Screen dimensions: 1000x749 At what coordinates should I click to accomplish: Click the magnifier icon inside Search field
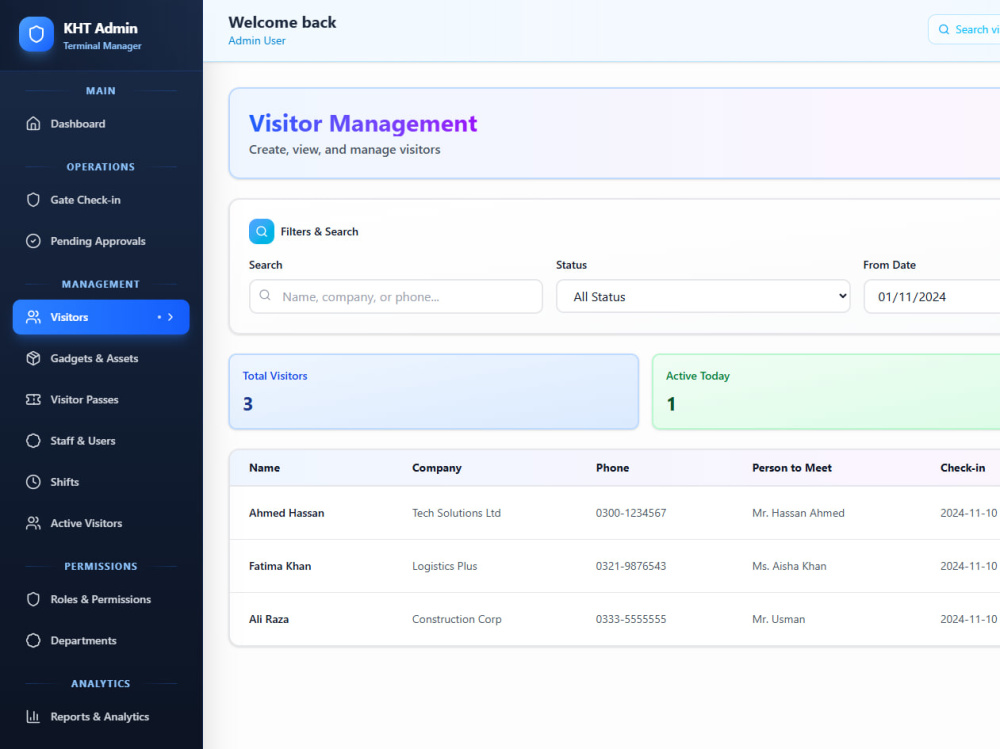[x=265, y=295]
